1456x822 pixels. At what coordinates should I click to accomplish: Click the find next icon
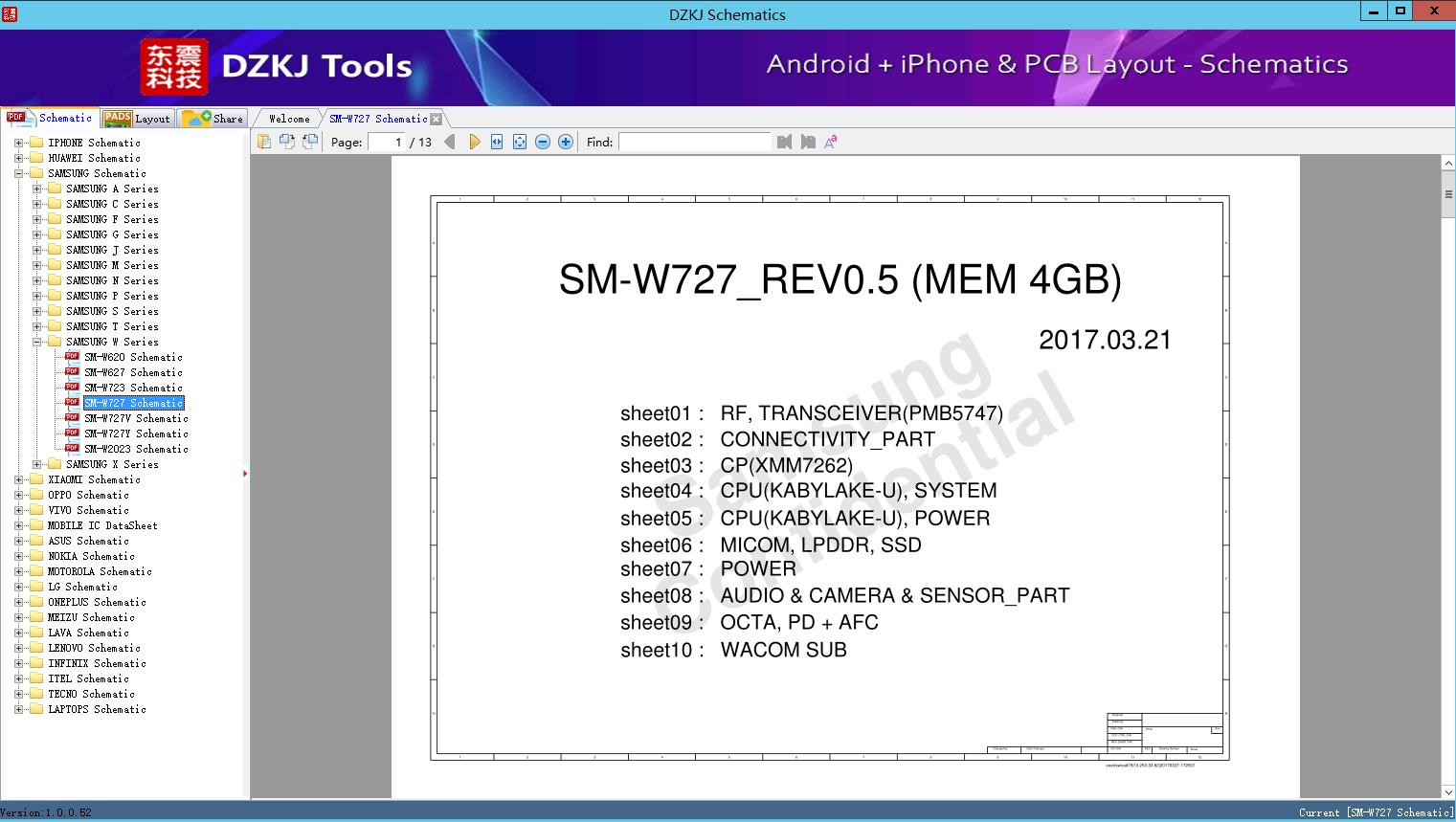point(808,142)
